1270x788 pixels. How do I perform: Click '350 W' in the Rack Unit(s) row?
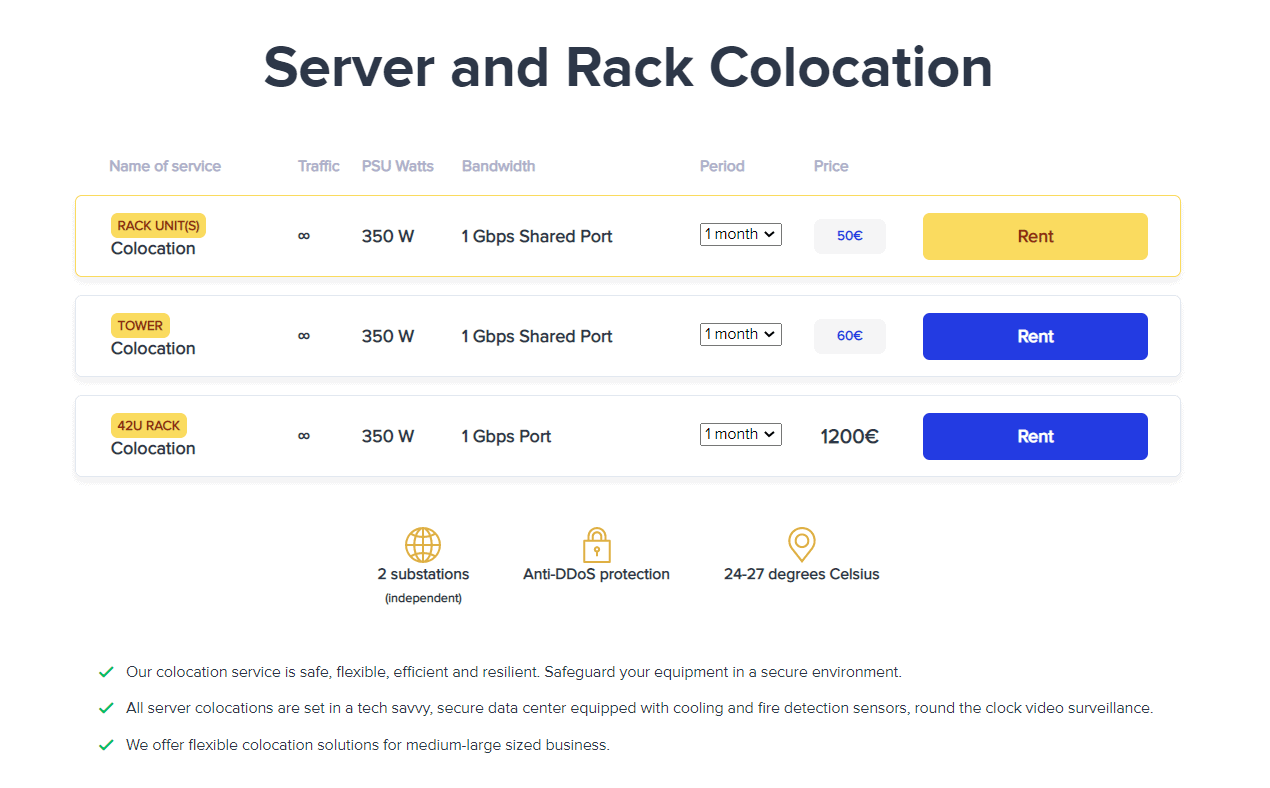click(x=388, y=236)
